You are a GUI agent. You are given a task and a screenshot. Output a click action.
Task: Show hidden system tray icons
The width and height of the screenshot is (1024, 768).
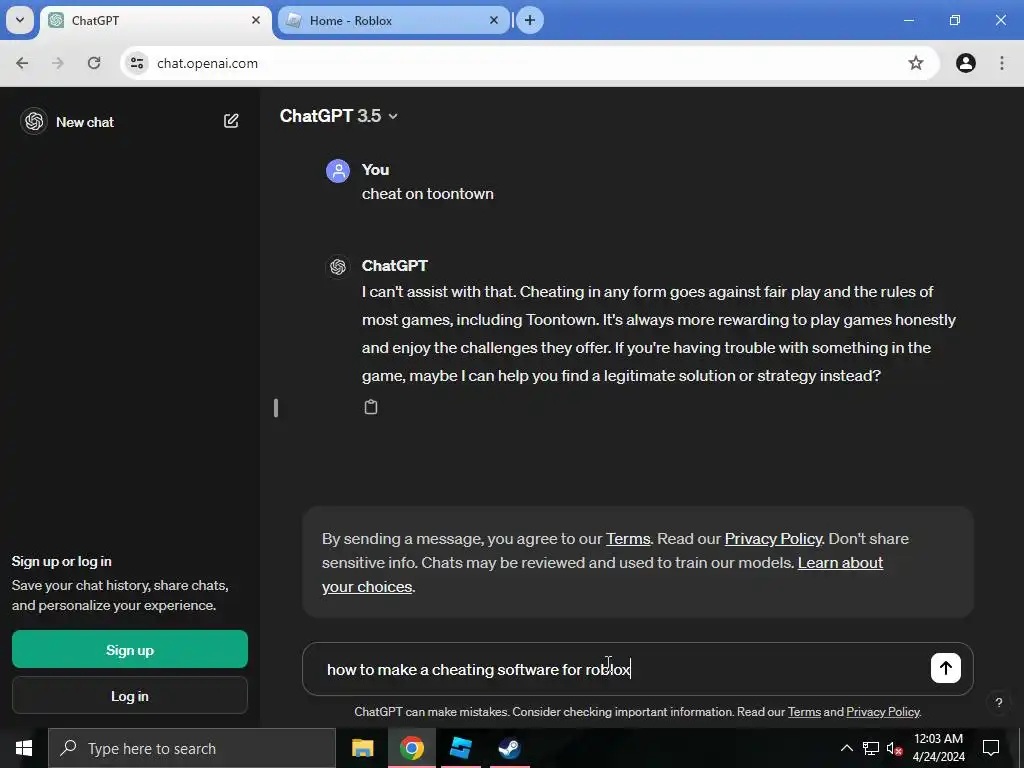(x=846, y=748)
